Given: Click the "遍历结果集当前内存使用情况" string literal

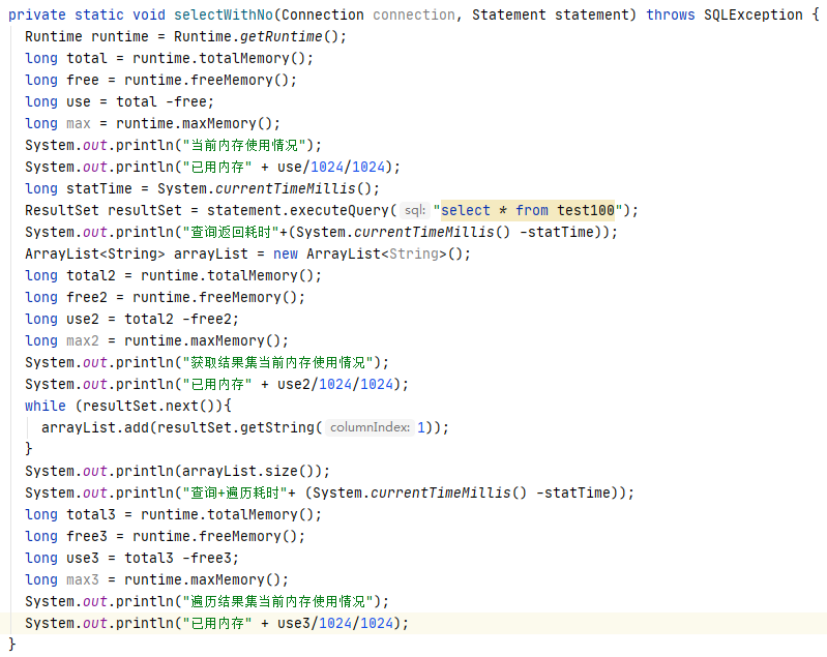Looking at the screenshot, I should tap(284, 601).
